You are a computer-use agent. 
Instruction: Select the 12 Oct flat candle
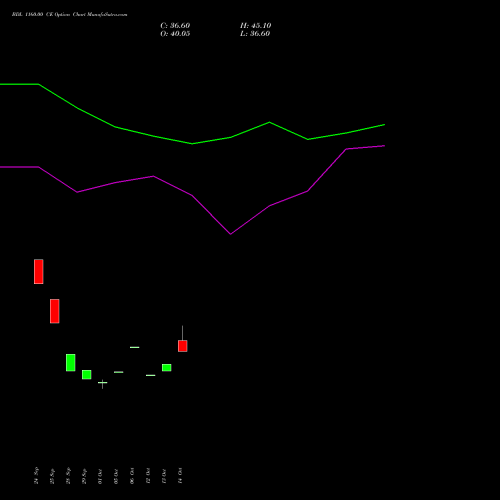click(151, 375)
